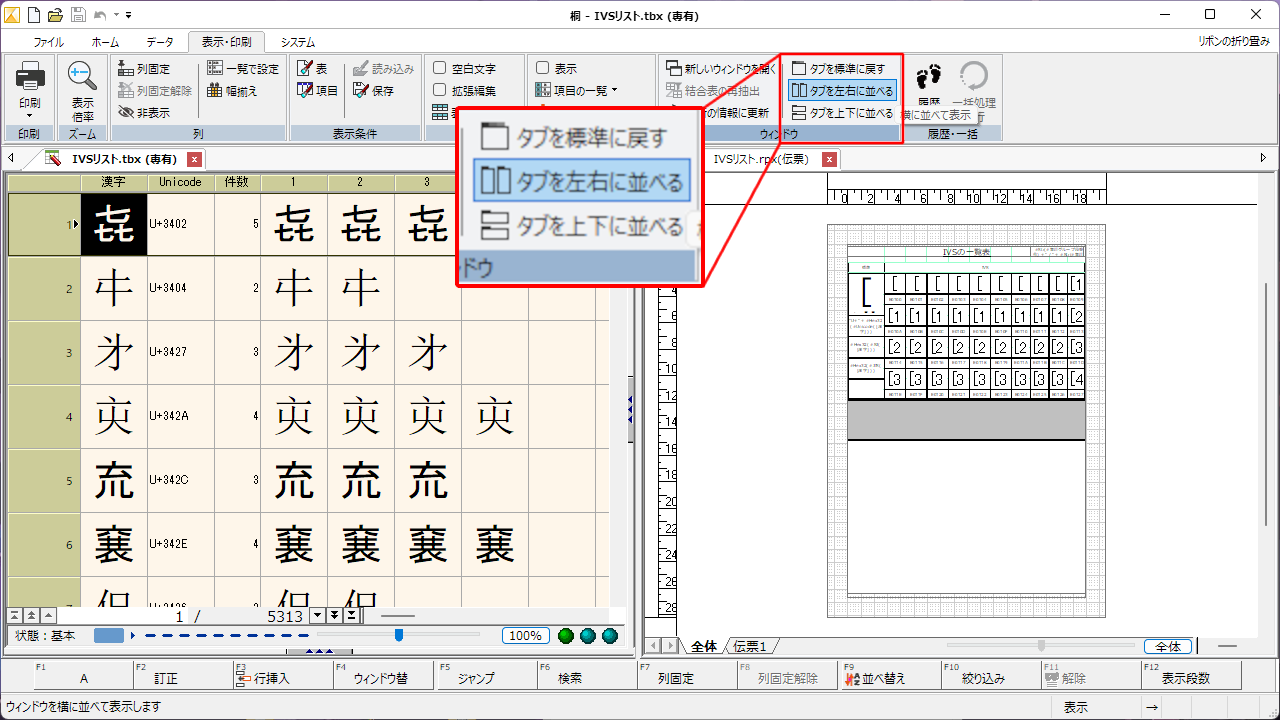Click the 列固定 column freeze icon
This screenshot has height=720, width=1280.
(x=126, y=69)
